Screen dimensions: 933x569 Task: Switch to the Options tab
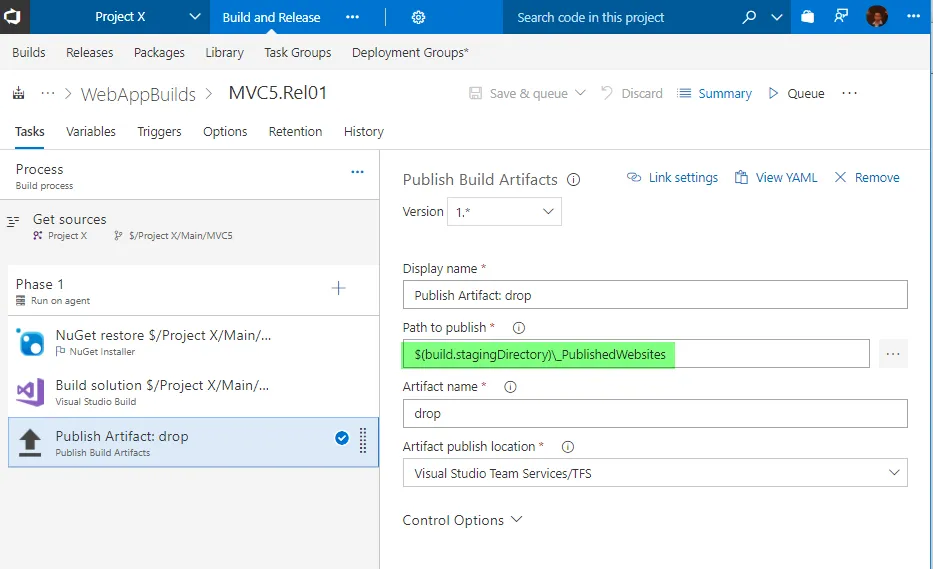tap(225, 132)
